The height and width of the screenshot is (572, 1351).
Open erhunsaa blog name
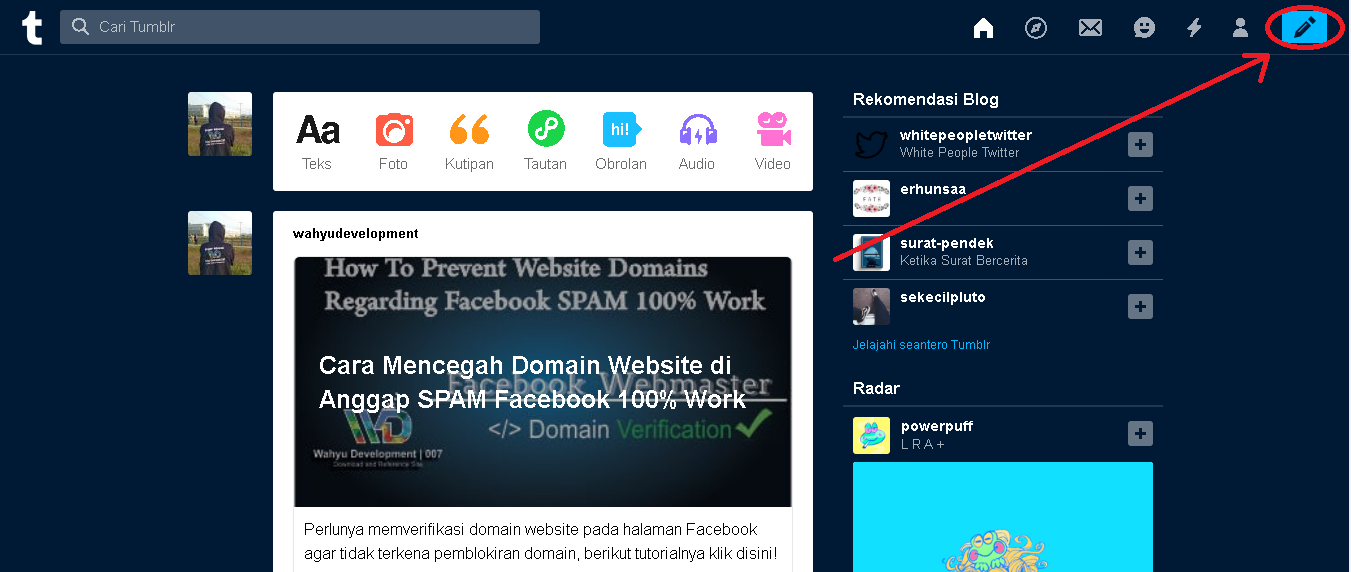tap(933, 189)
